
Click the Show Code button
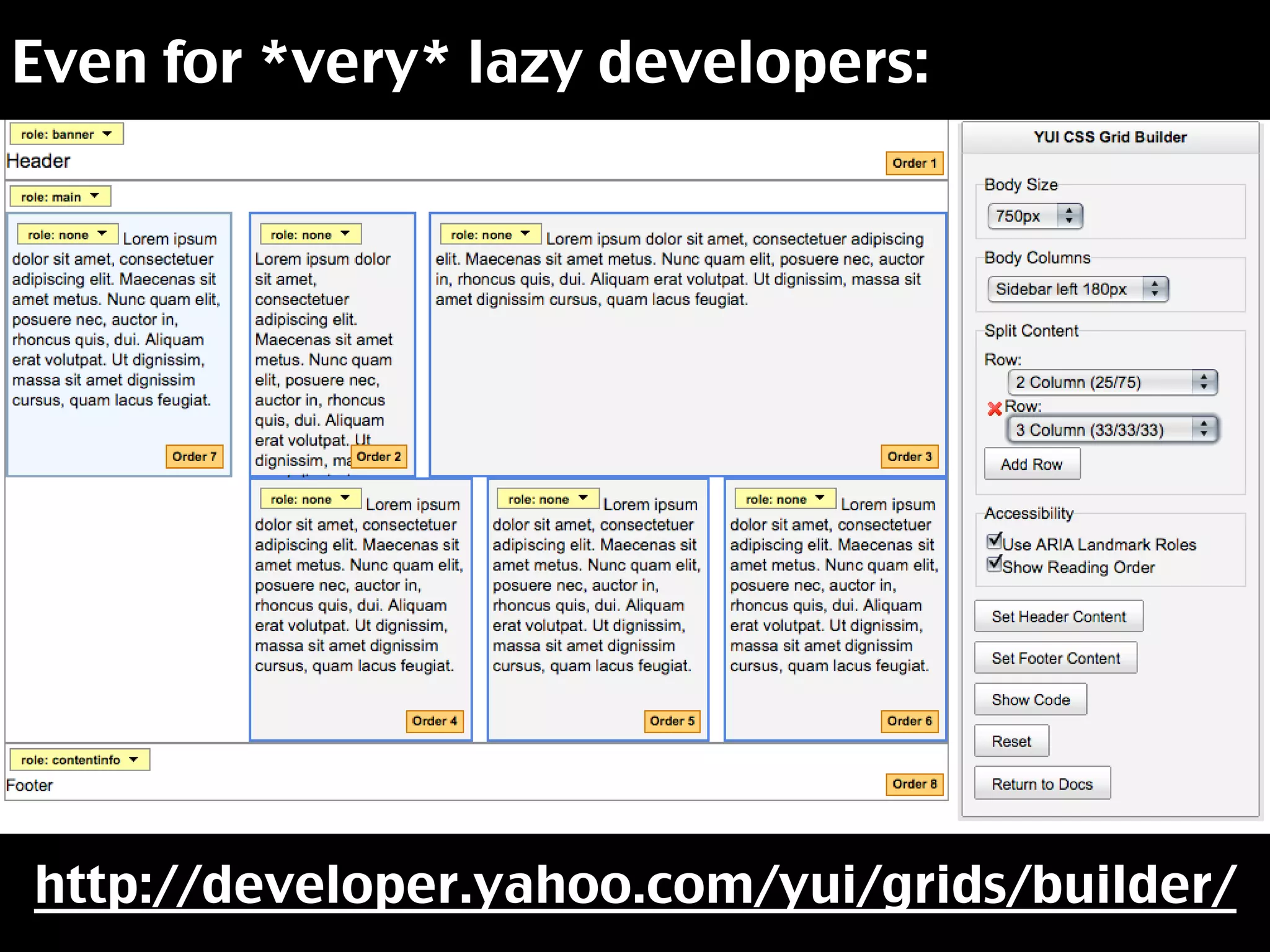(x=1030, y=700)
